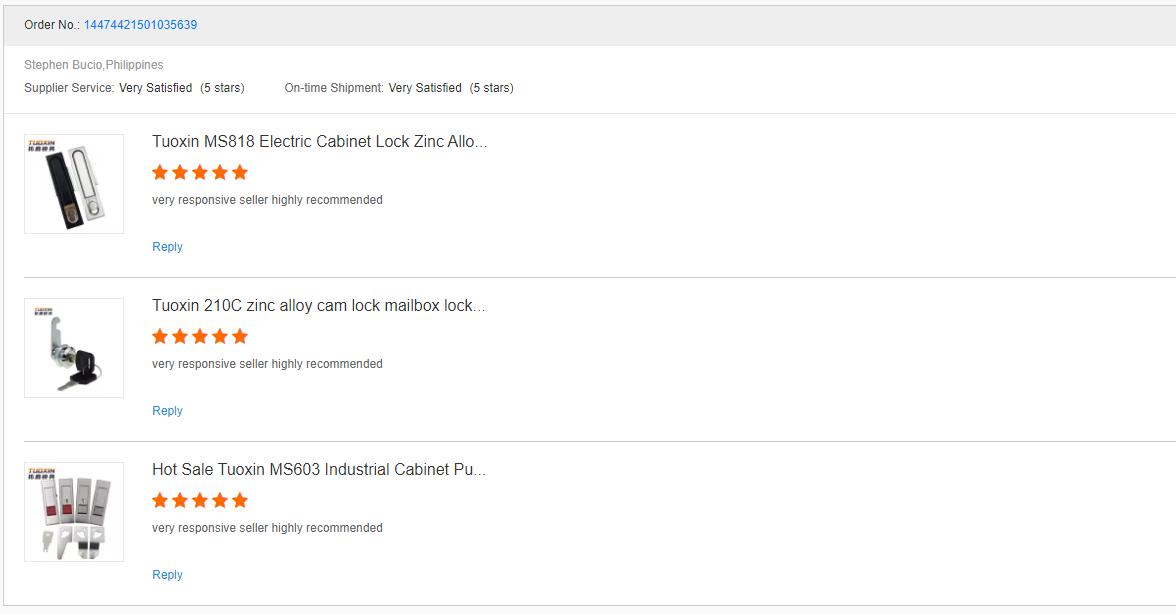Screen dimensions: 1176x614
Task: Click the third star of the MS603 rating
Action: 200,500
